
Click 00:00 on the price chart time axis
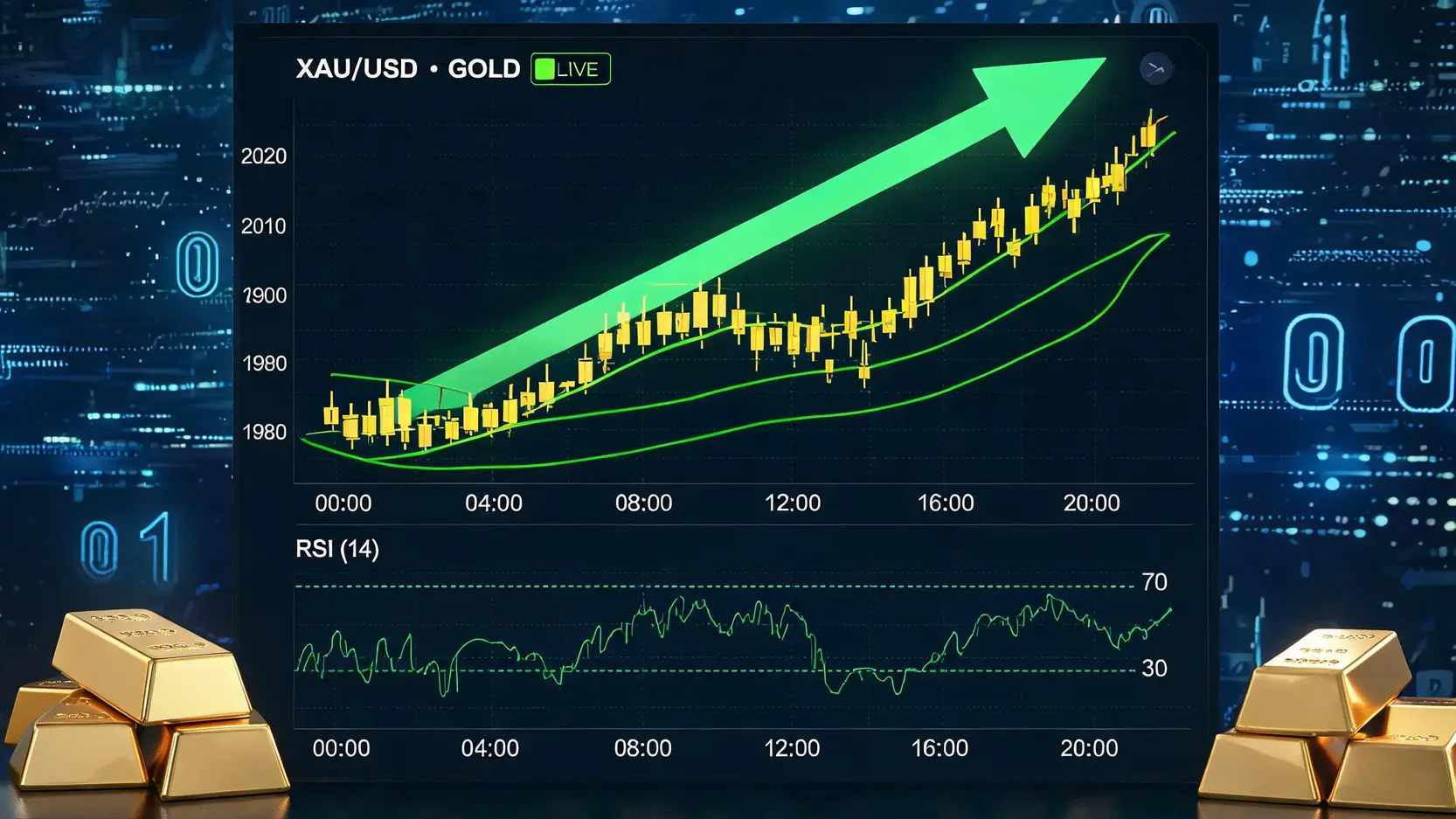(x=343, y=503)
